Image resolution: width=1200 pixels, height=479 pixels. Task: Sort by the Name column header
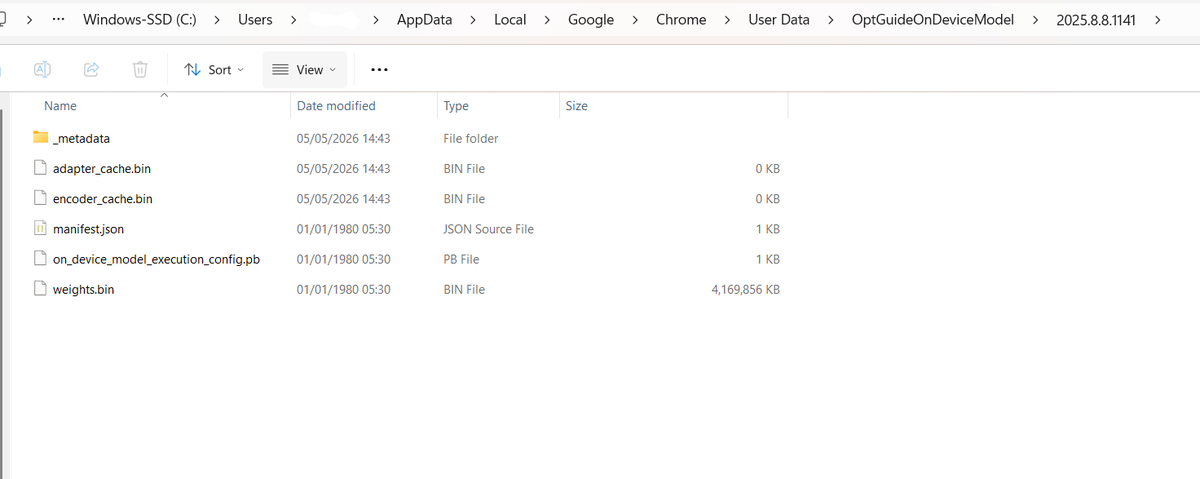click(60, 106)
